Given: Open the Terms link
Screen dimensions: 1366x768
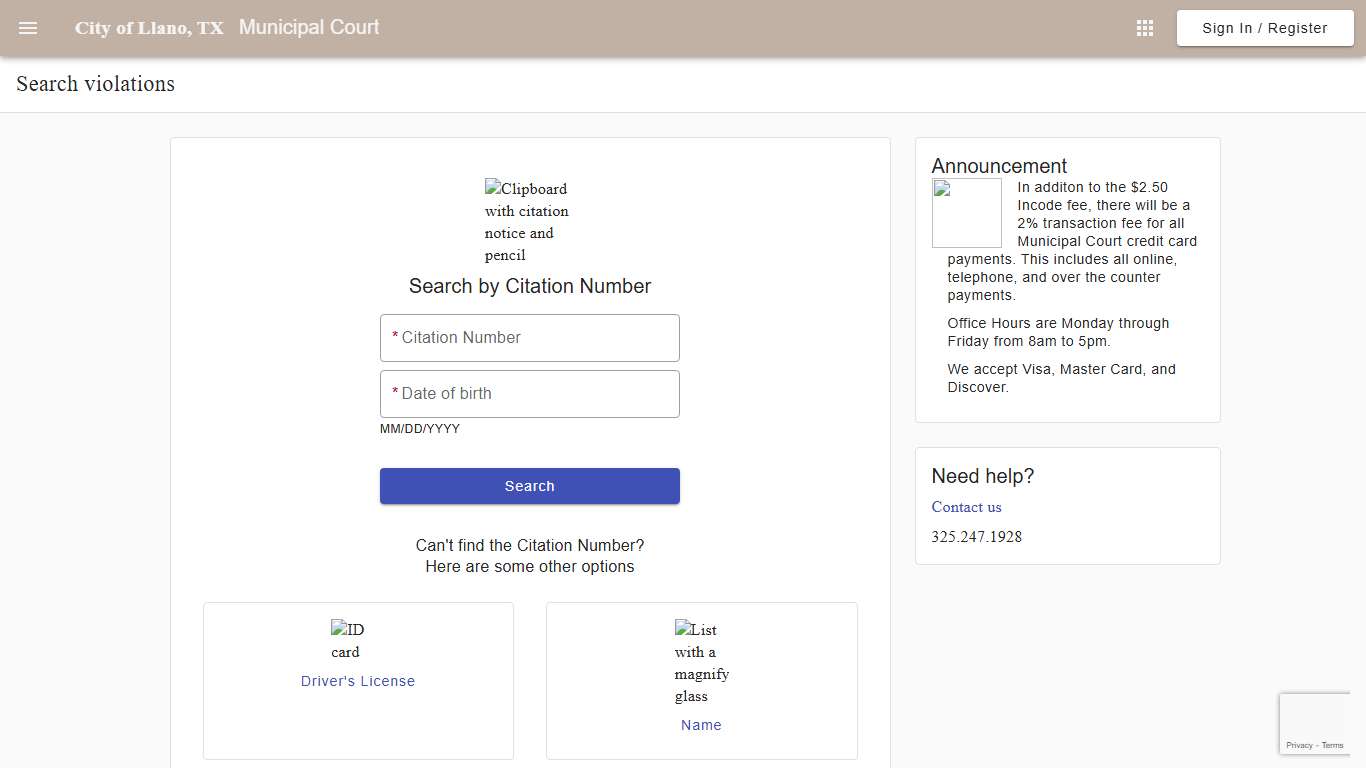Looking at the screenshot, I should point(1332,745).
